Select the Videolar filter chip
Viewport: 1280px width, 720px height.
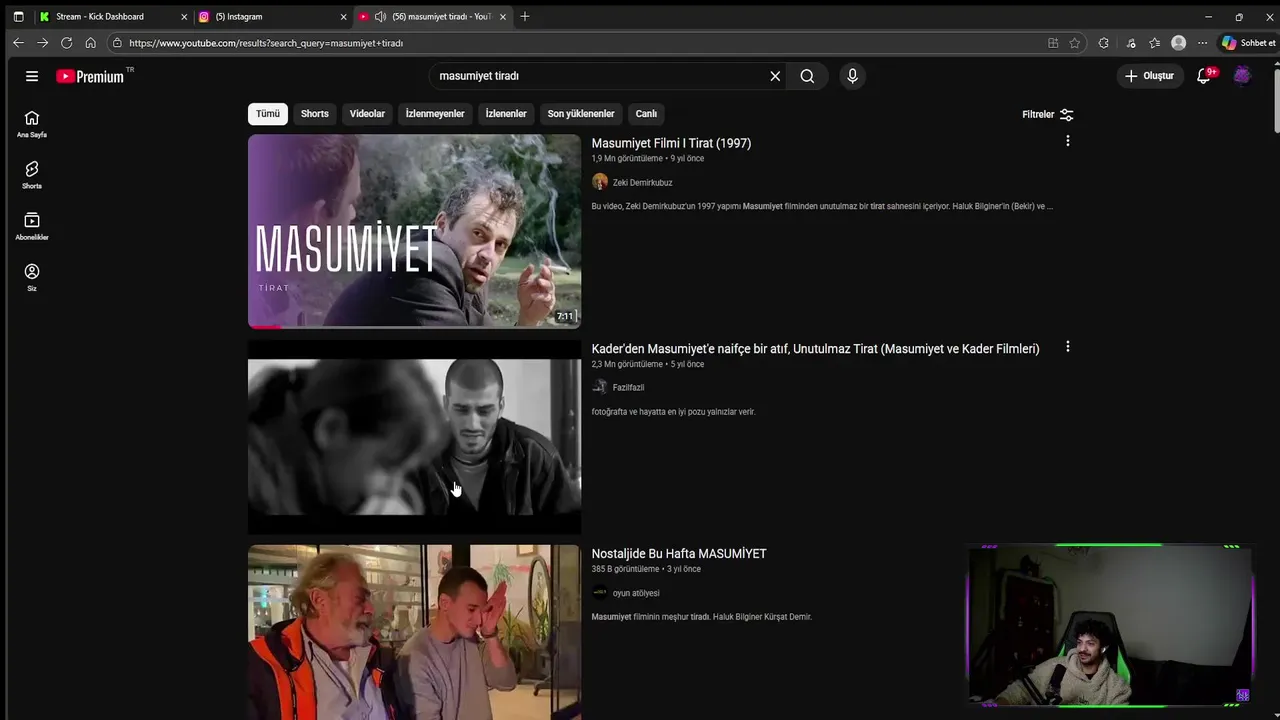click(x=367, y=114)
